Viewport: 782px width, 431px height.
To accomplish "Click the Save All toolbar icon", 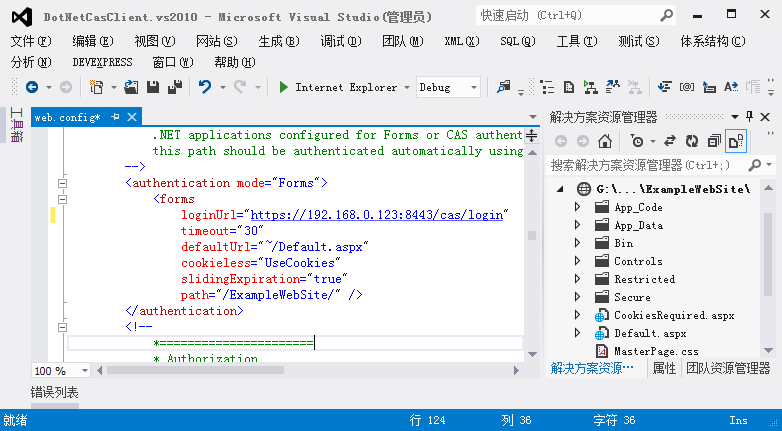I will pyautogui.click(x=174, y=88).
